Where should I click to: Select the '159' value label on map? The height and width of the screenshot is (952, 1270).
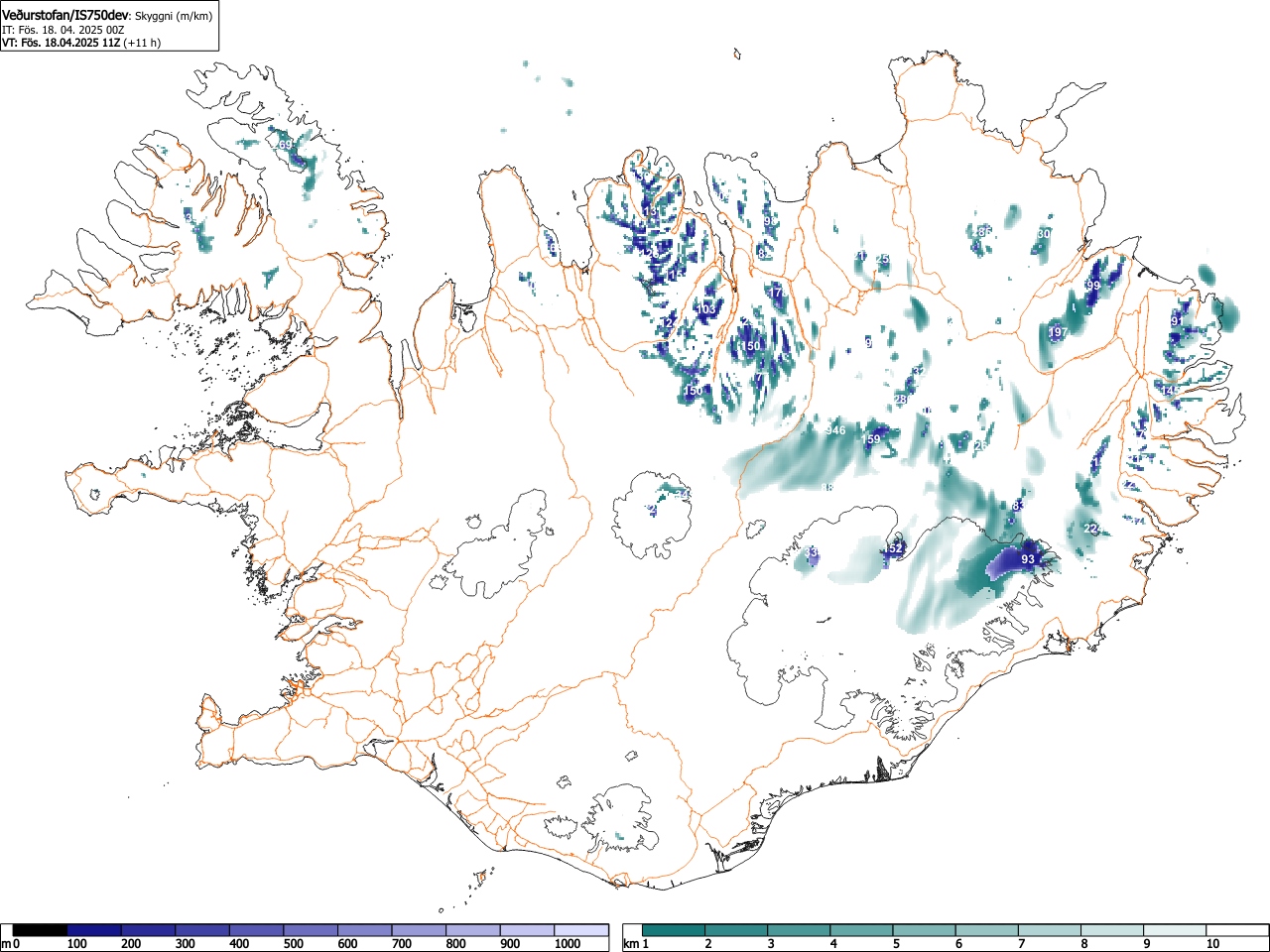point(871,439)
